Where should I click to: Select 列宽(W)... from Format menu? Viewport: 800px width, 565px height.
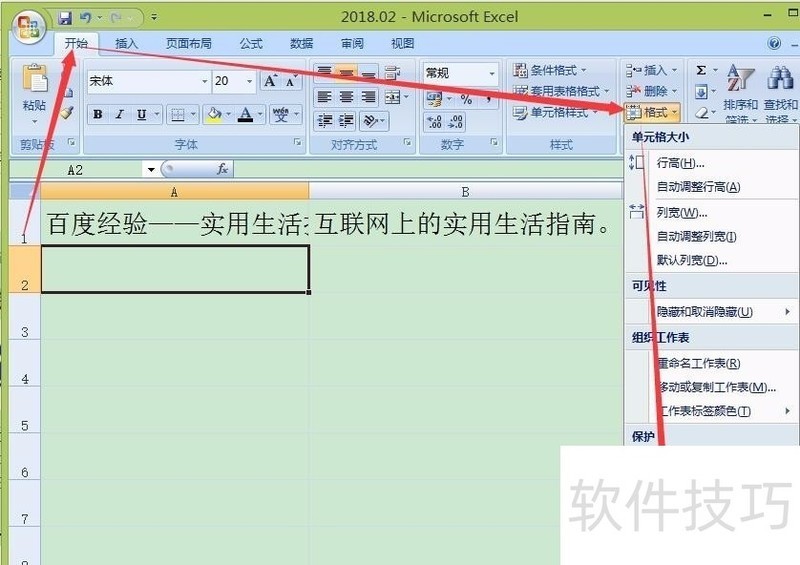click(712, 212)
